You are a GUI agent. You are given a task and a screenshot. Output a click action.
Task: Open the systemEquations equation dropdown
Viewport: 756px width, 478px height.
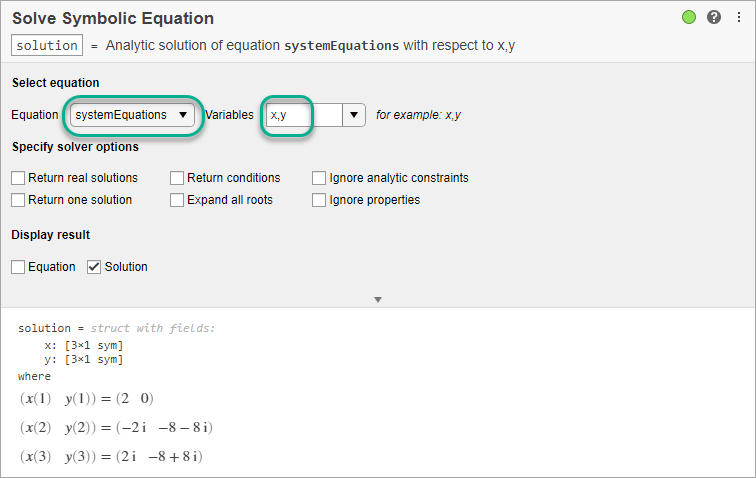coord(133,115)
